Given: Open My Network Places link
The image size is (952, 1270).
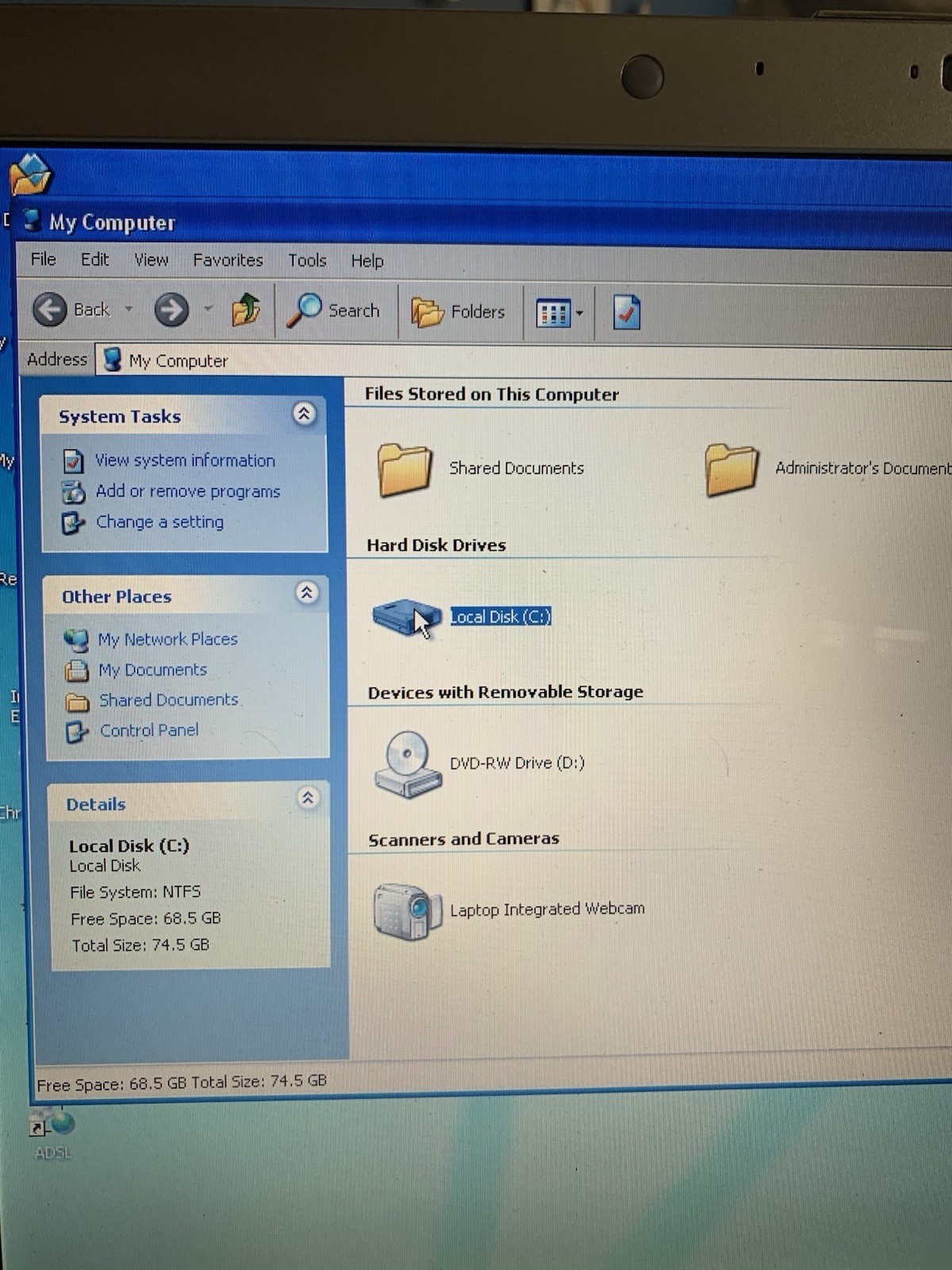Looking at the screenshot, I should click(167, 639).
